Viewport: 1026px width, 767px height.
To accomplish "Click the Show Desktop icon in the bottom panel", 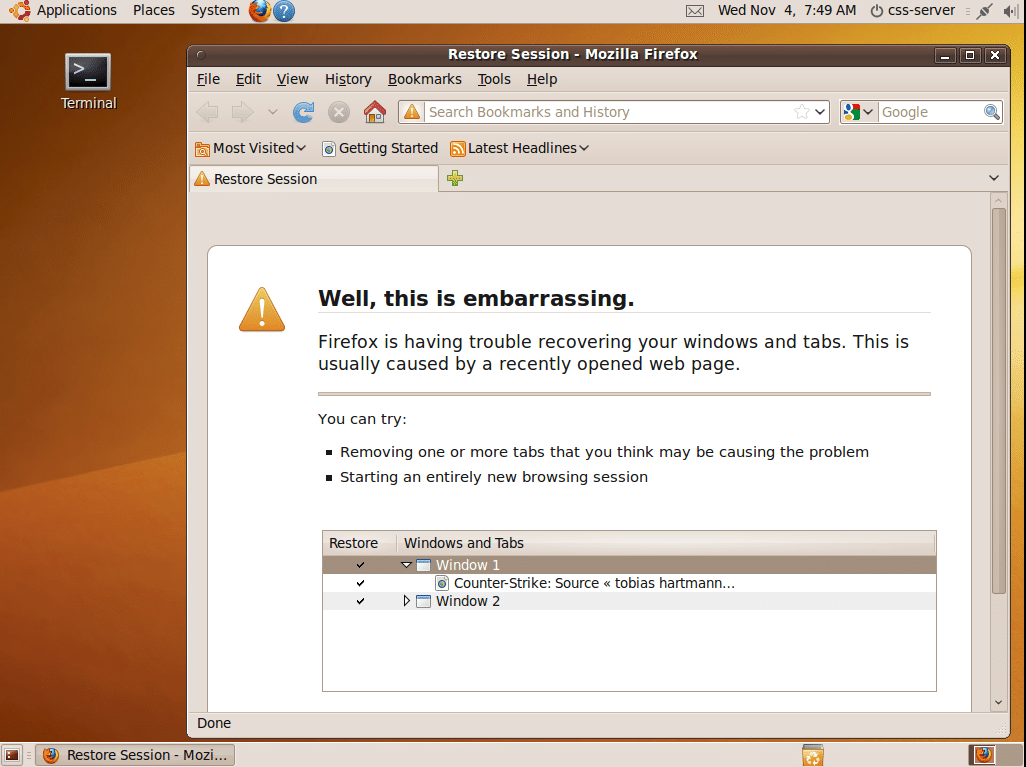I will coord(12,755).
